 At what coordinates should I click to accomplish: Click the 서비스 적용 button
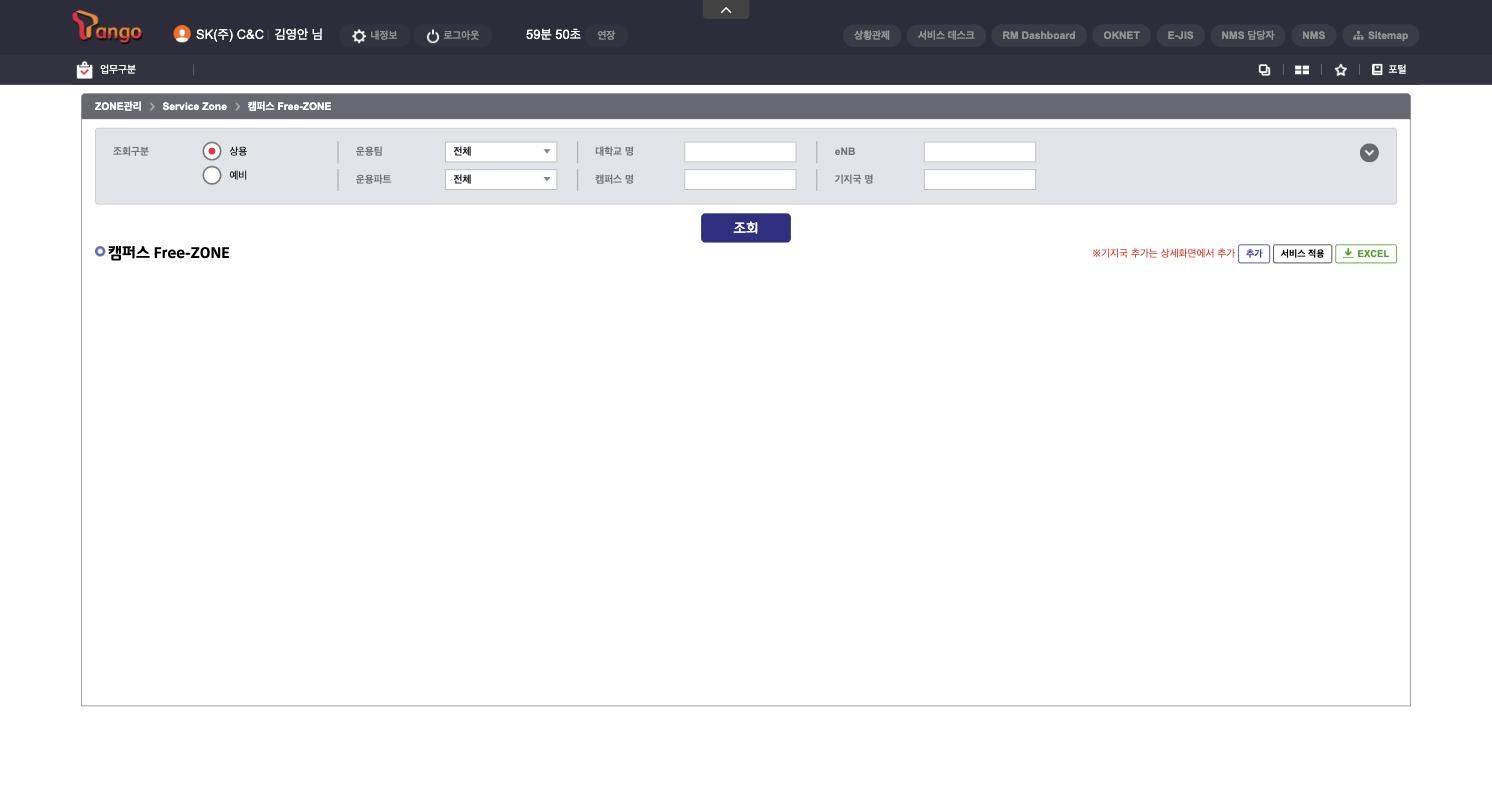point(1302,254)
